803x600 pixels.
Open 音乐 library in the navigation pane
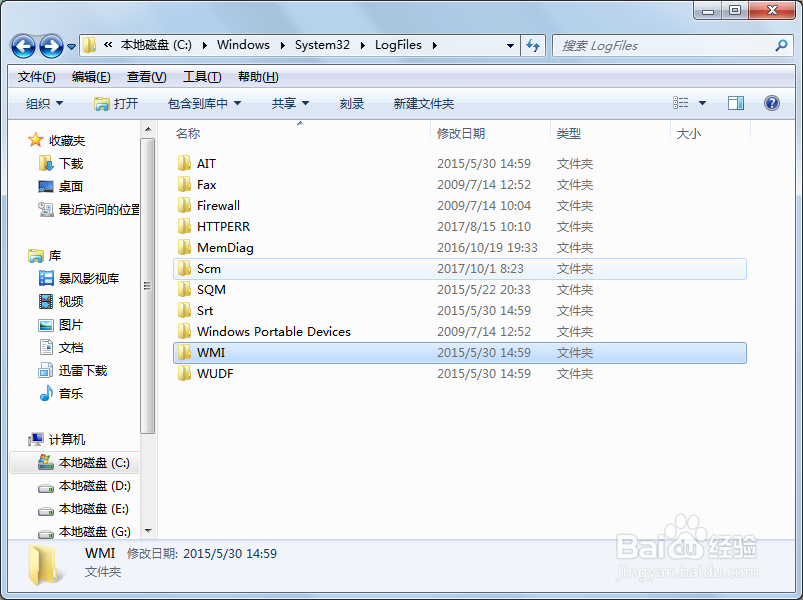pos(71,394)
